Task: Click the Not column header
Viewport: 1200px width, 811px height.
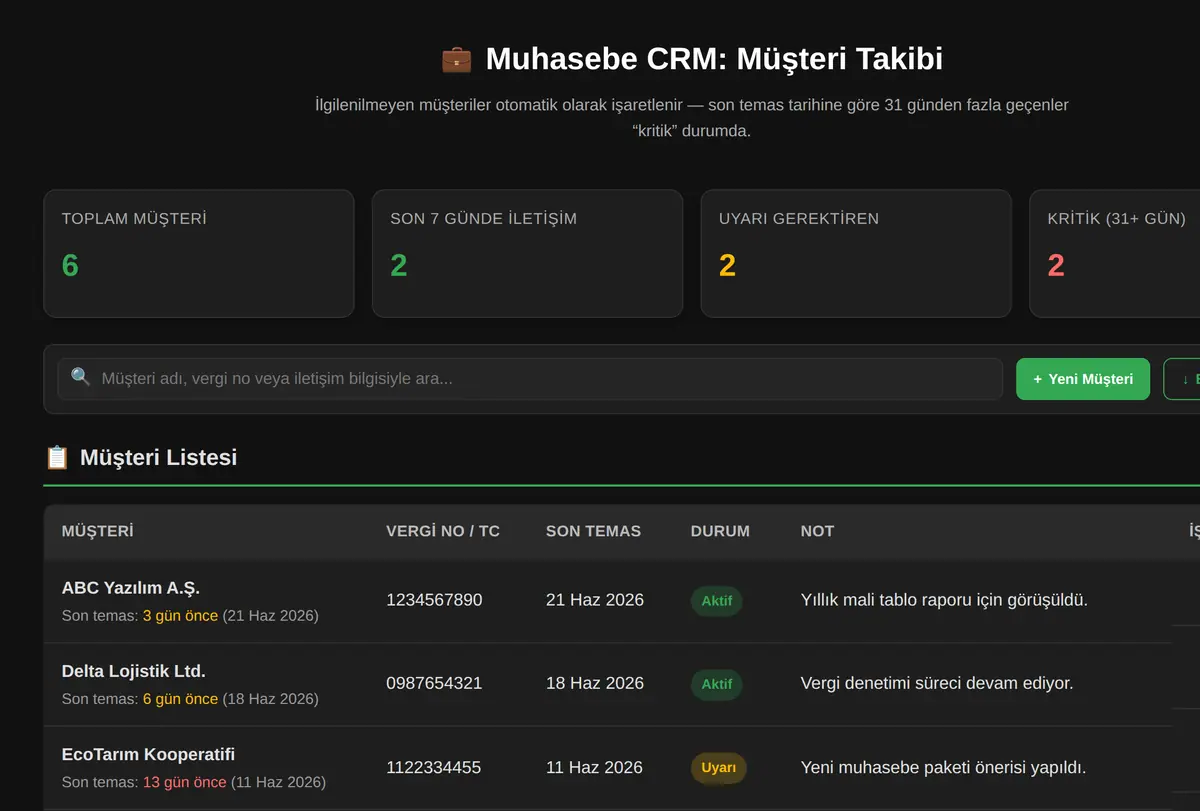Action: pyautogui.click(x=817, y=531)
